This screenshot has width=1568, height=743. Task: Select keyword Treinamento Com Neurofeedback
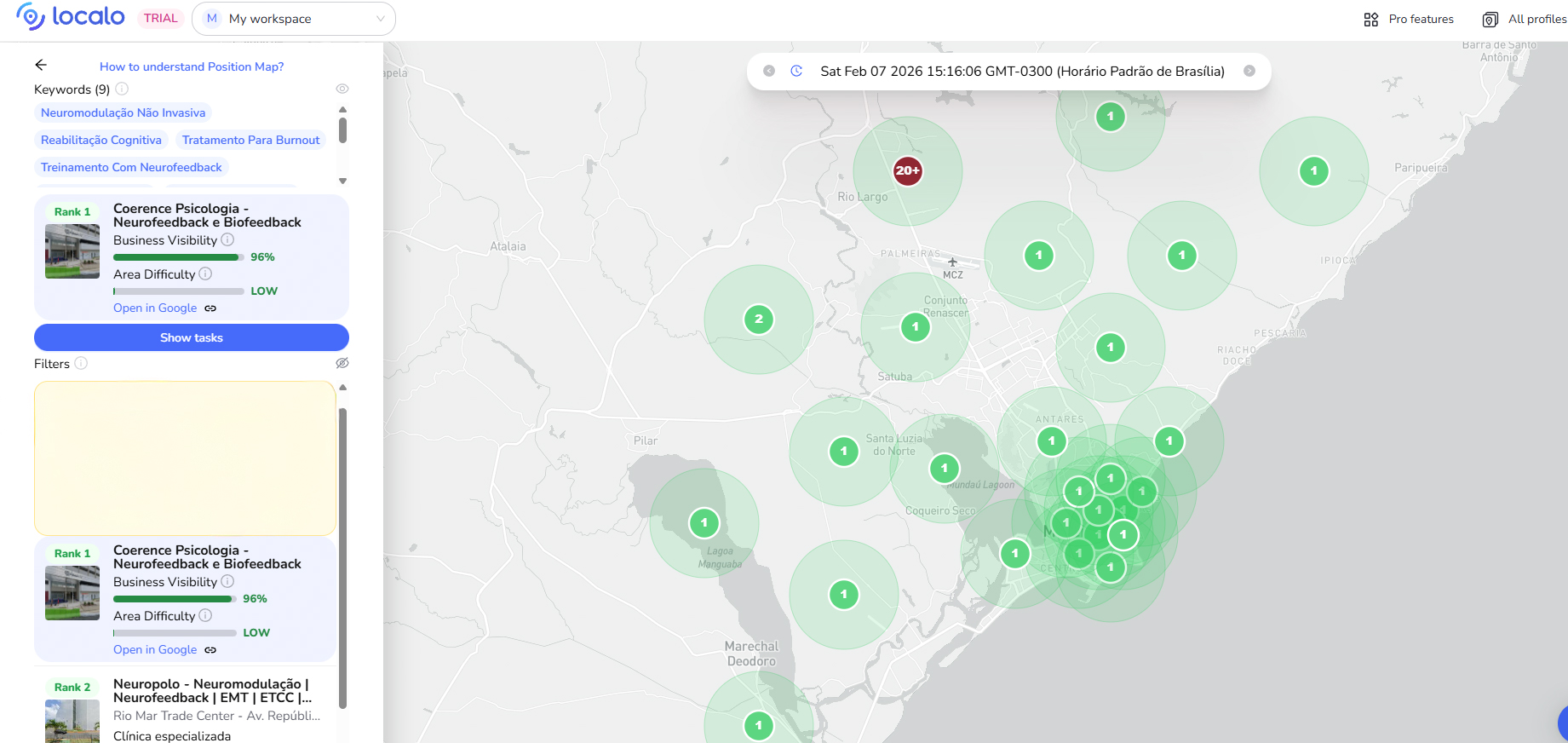coord(131,167)
